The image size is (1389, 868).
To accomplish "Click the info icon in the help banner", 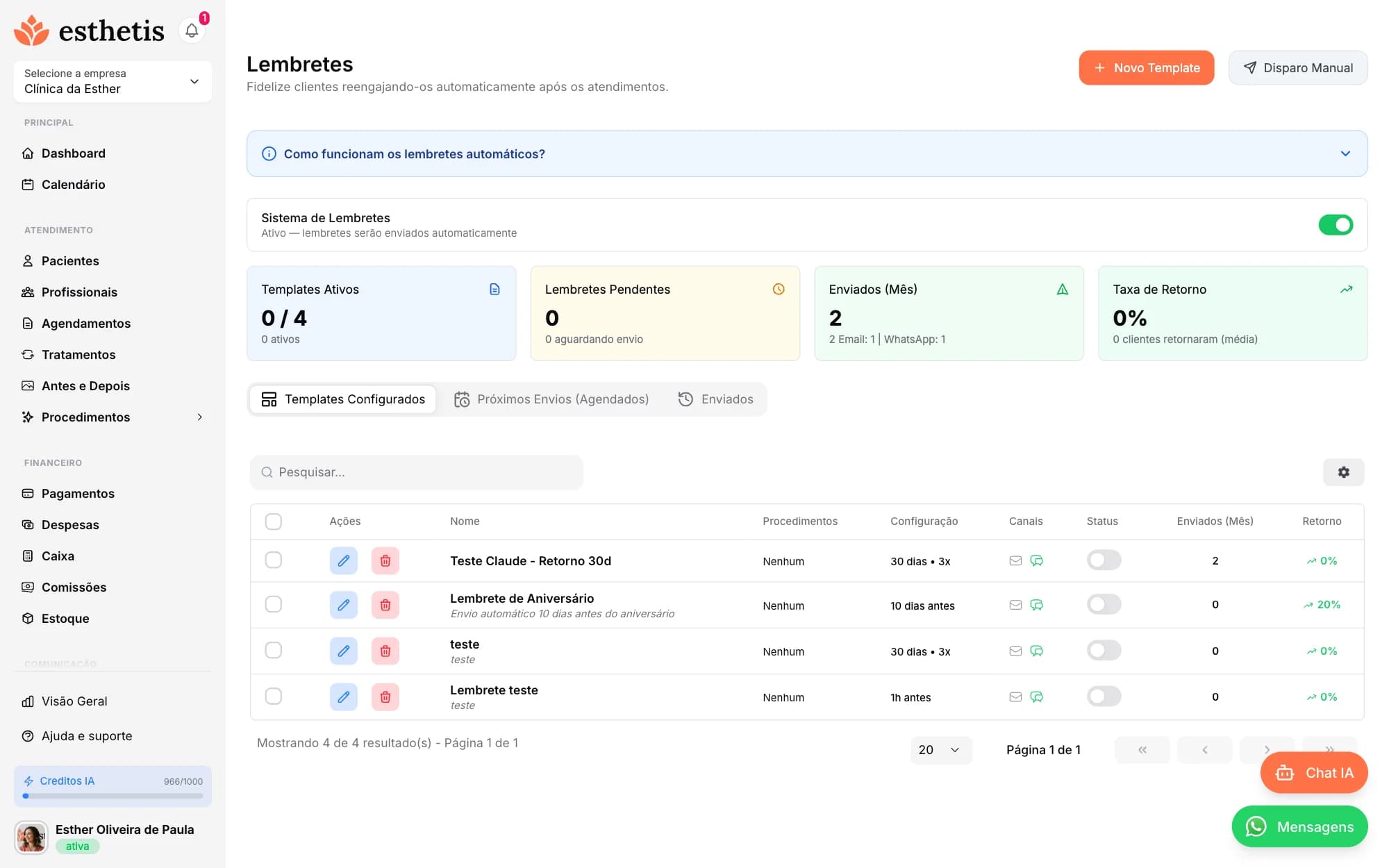I will [269, 153].
